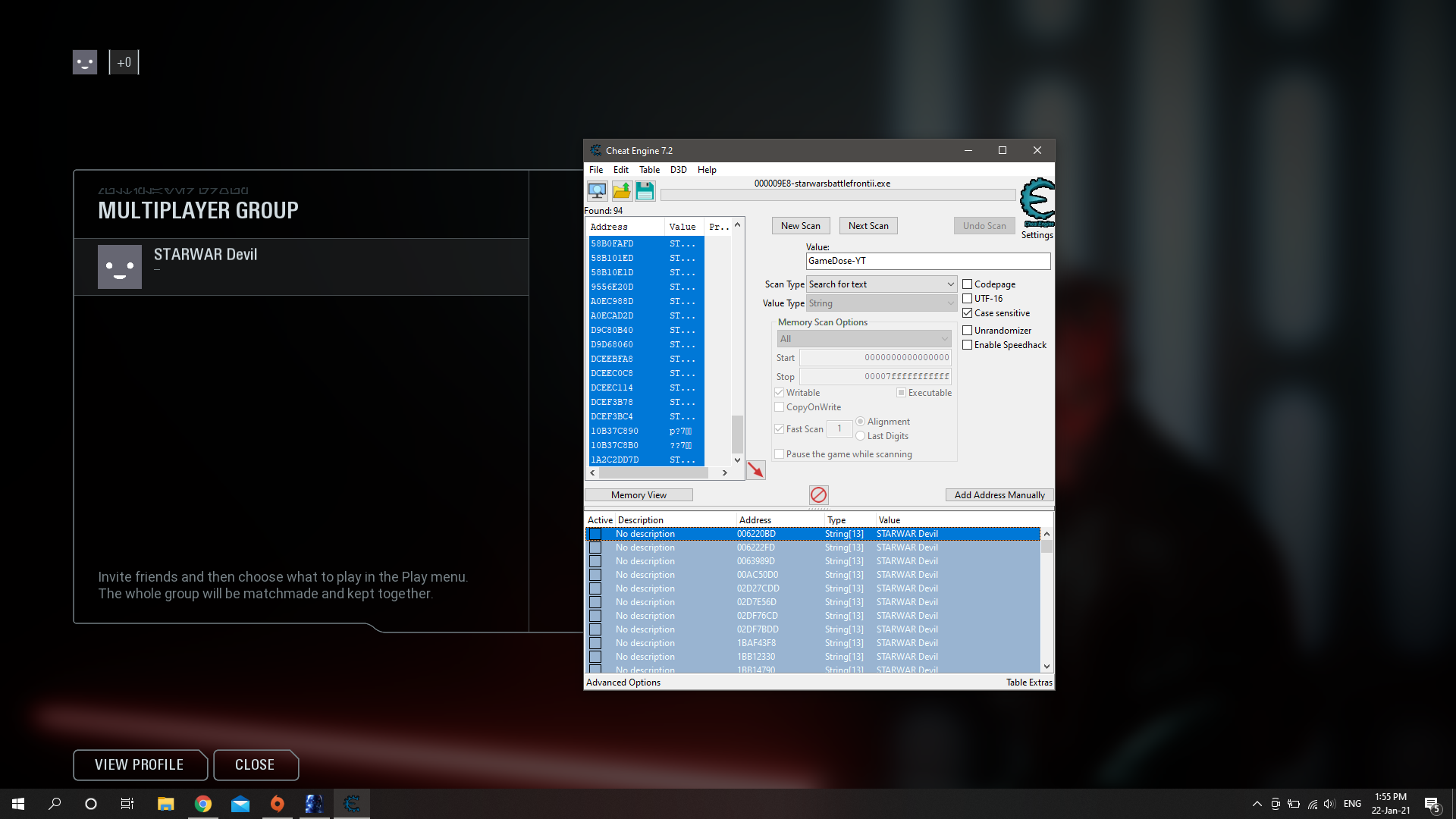Click the VIEW PROFILE button
The width and height of the screenshot is (1456, 819).
140,765
